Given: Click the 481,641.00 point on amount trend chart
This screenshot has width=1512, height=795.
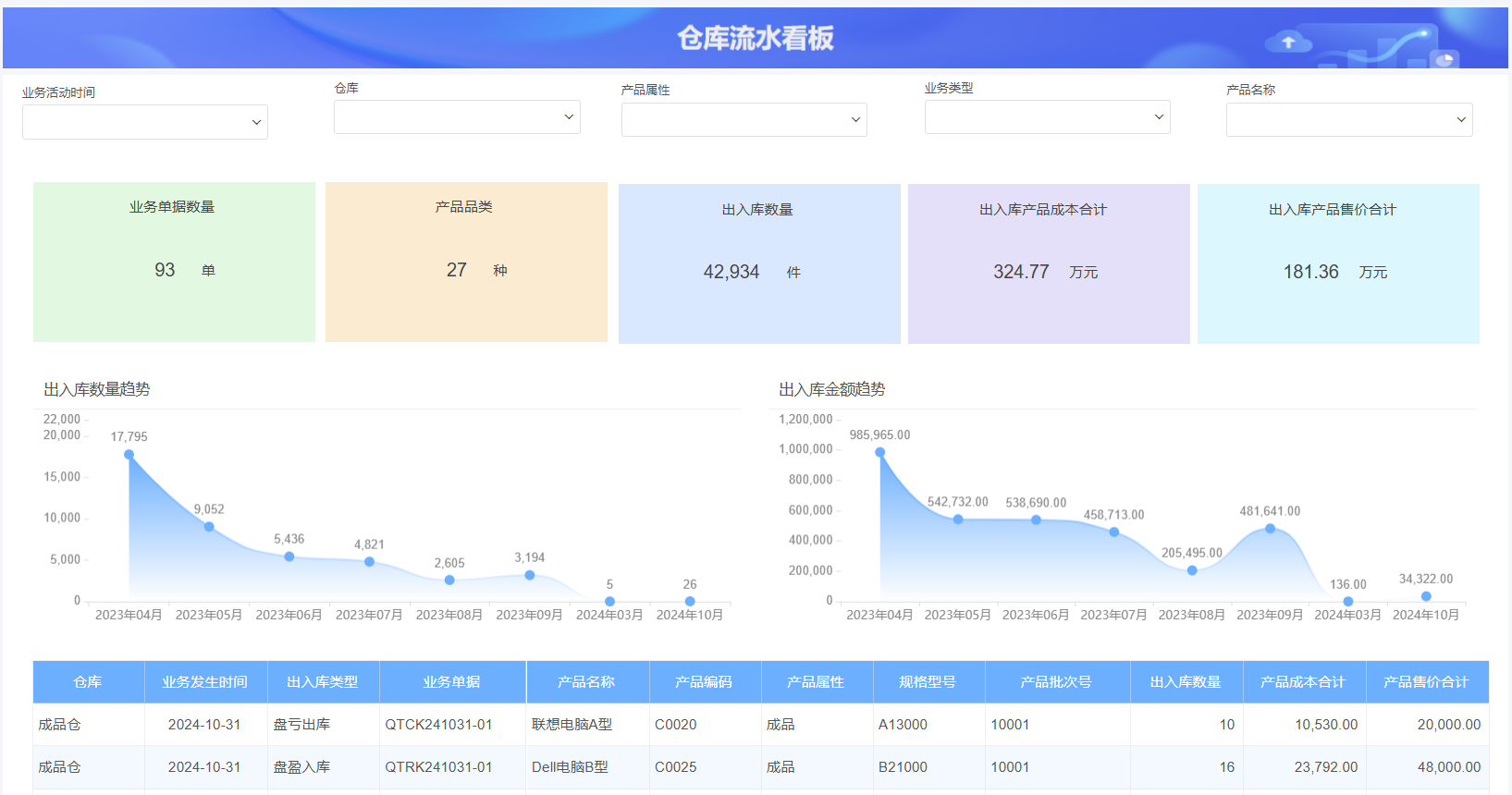Looking at the screenshot, I should 1270,529.
